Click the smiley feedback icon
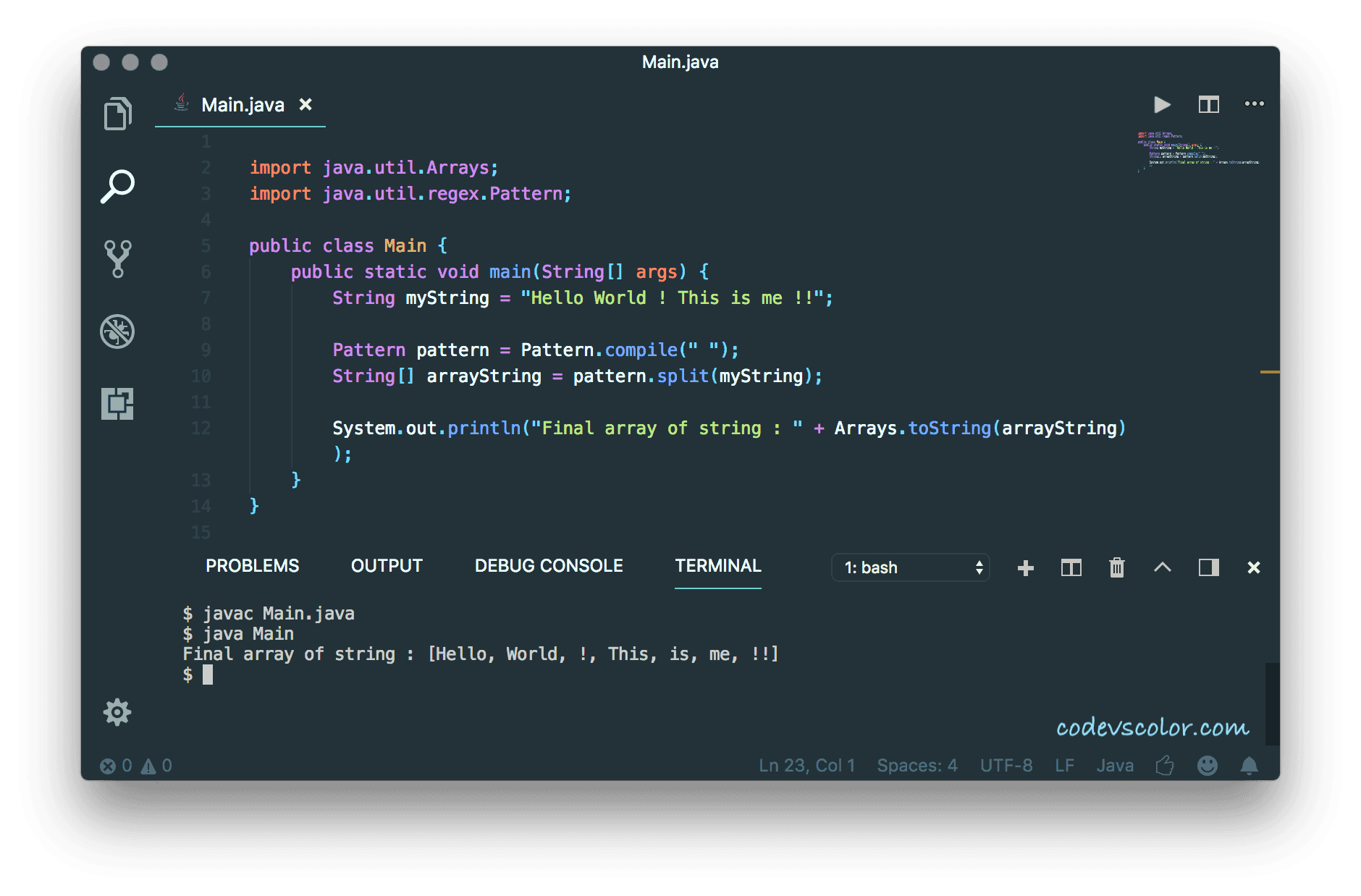The image size is (1361, 896). click(x=1208, y=765)
